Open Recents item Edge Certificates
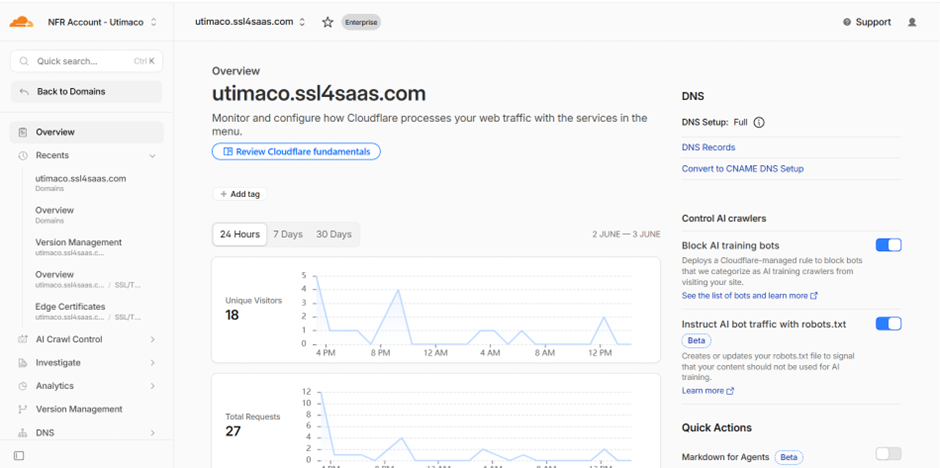 (88, 311)
